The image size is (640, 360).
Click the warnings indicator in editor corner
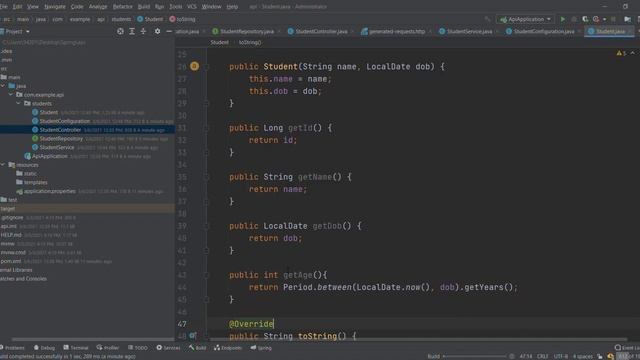coord(621,53)
